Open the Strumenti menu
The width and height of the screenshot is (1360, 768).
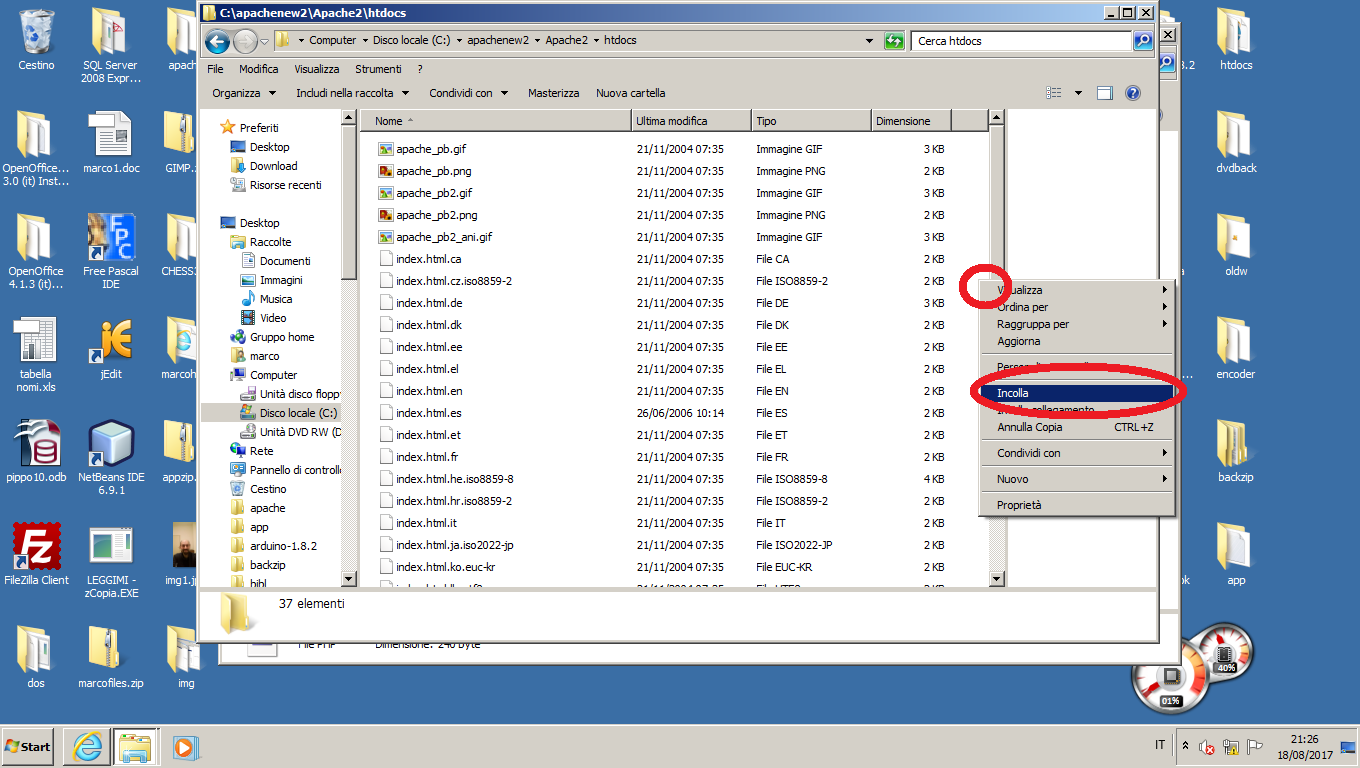coord(377,69)
